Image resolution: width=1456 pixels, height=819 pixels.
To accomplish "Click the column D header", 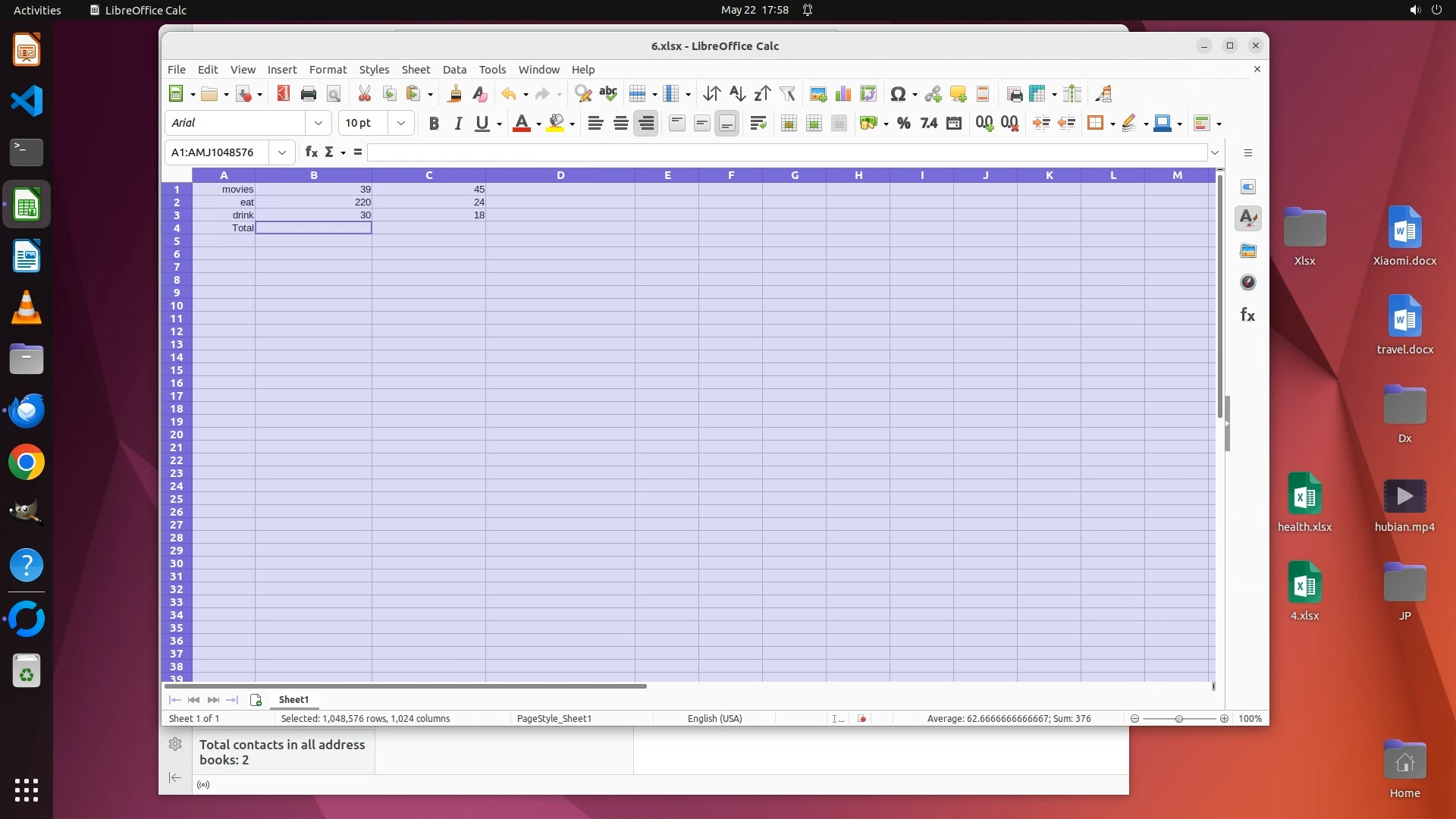I will click(560, 175).
